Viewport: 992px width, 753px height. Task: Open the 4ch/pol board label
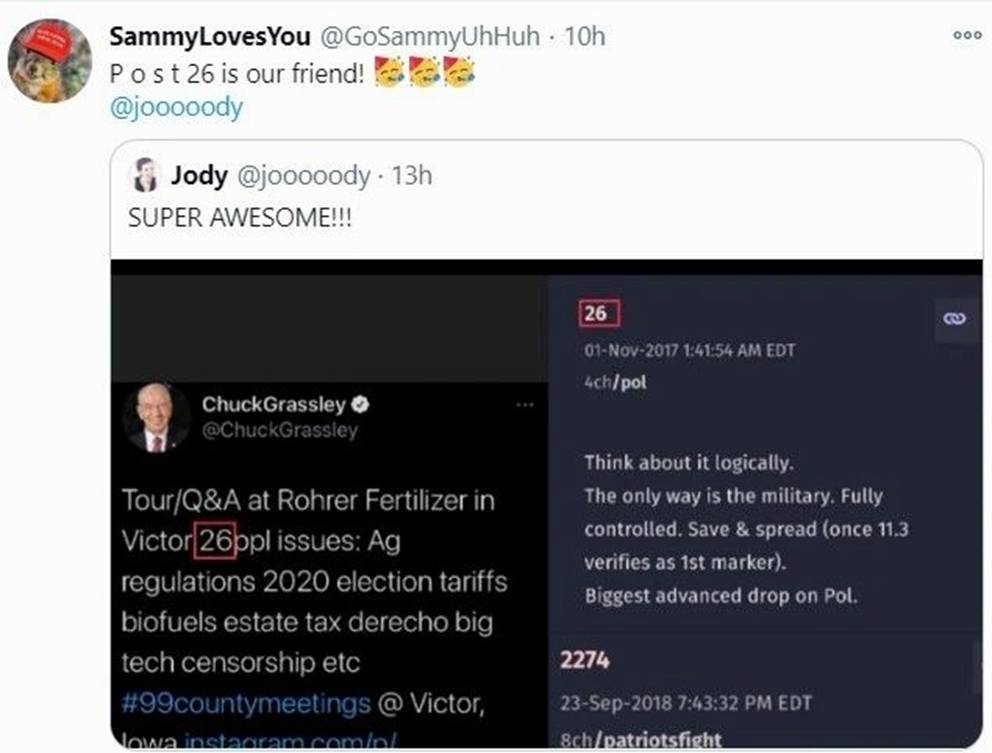click(x=615, y=382)
